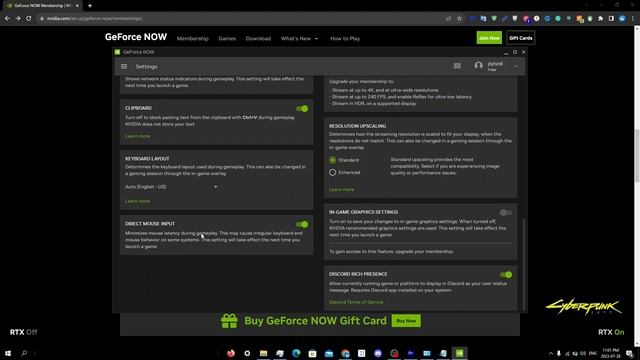Click the KEYBOARD LAYOUT heading

click(x=147, y=158)
